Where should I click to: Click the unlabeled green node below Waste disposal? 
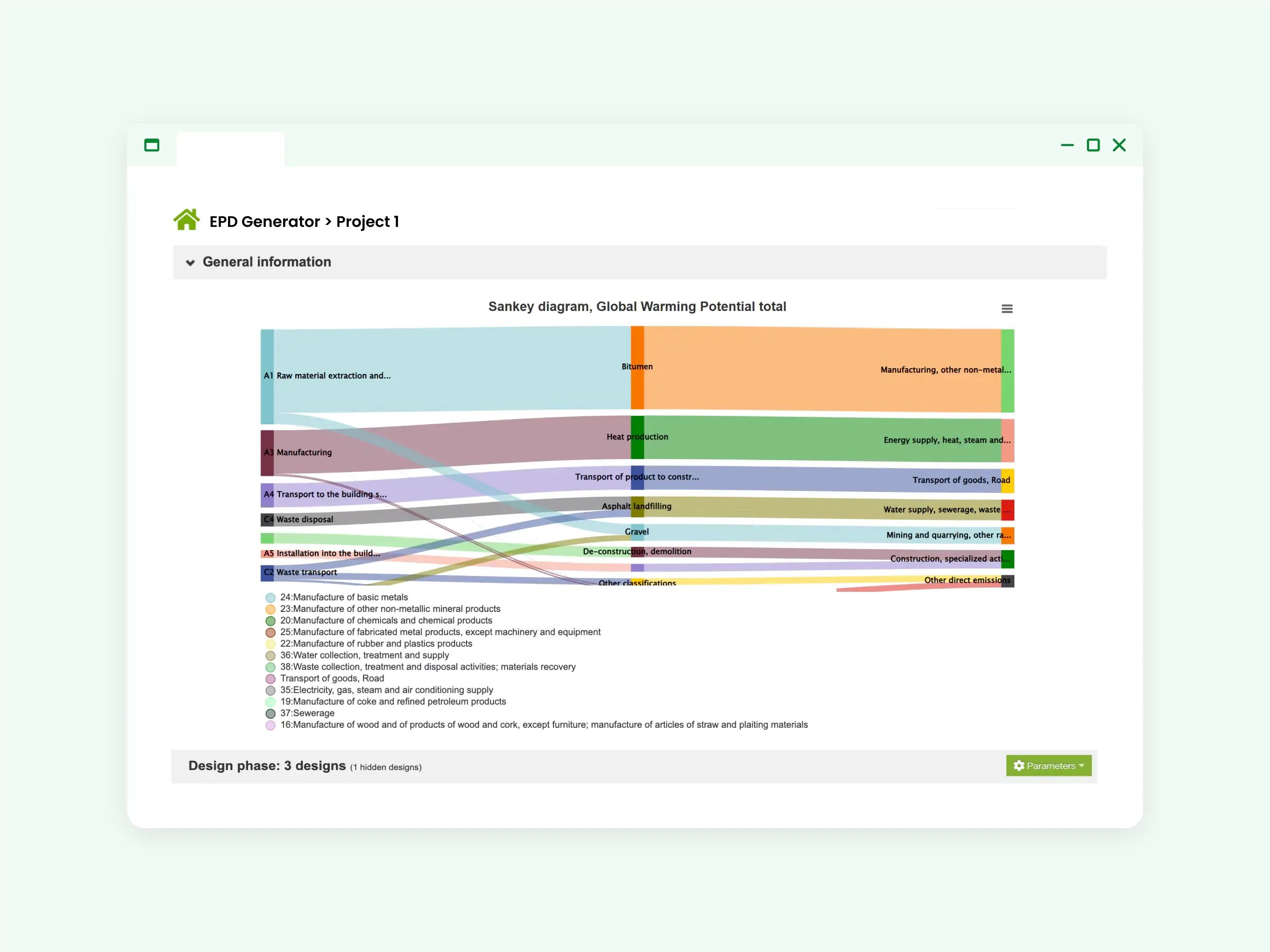[267, 538]
